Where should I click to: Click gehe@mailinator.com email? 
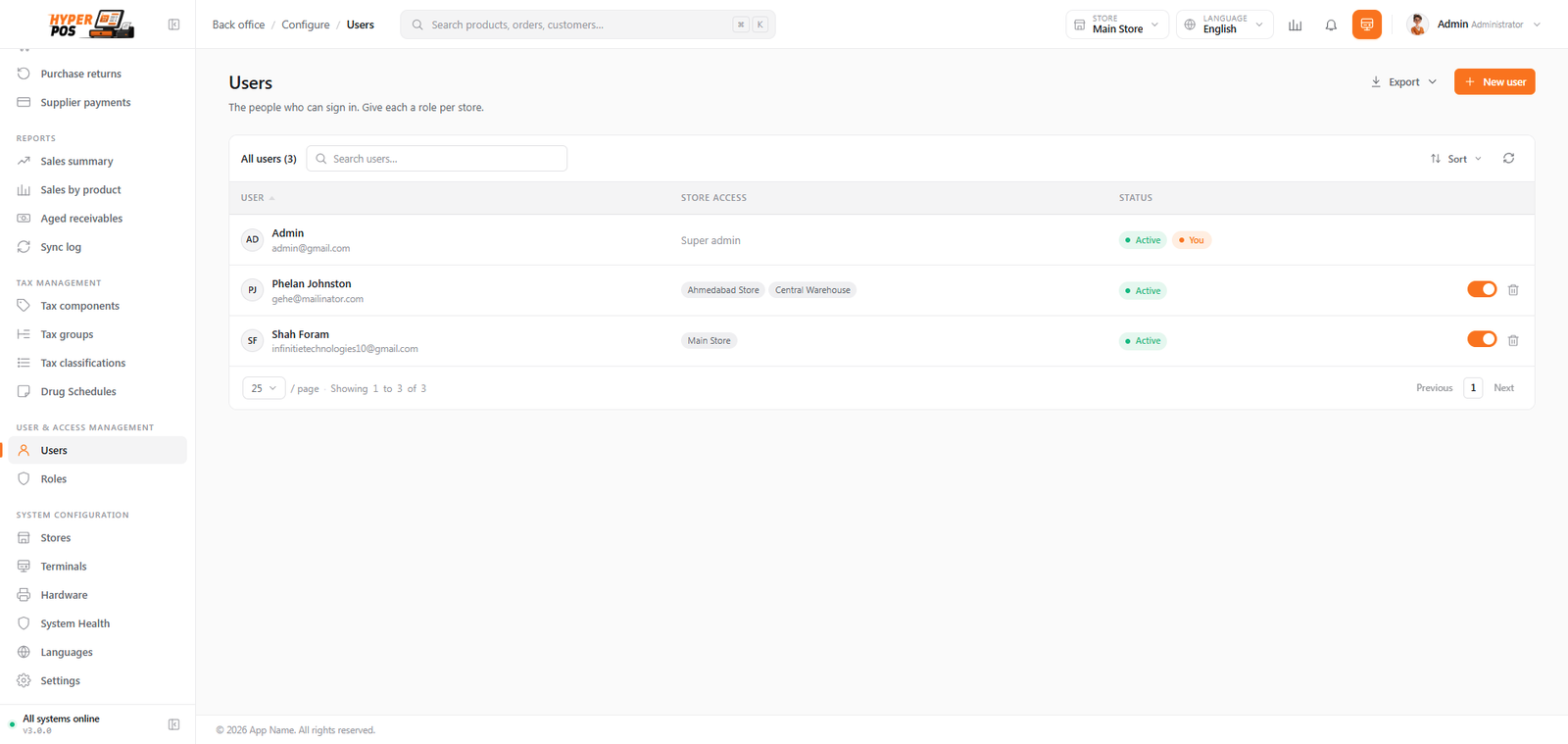(318, 299)
